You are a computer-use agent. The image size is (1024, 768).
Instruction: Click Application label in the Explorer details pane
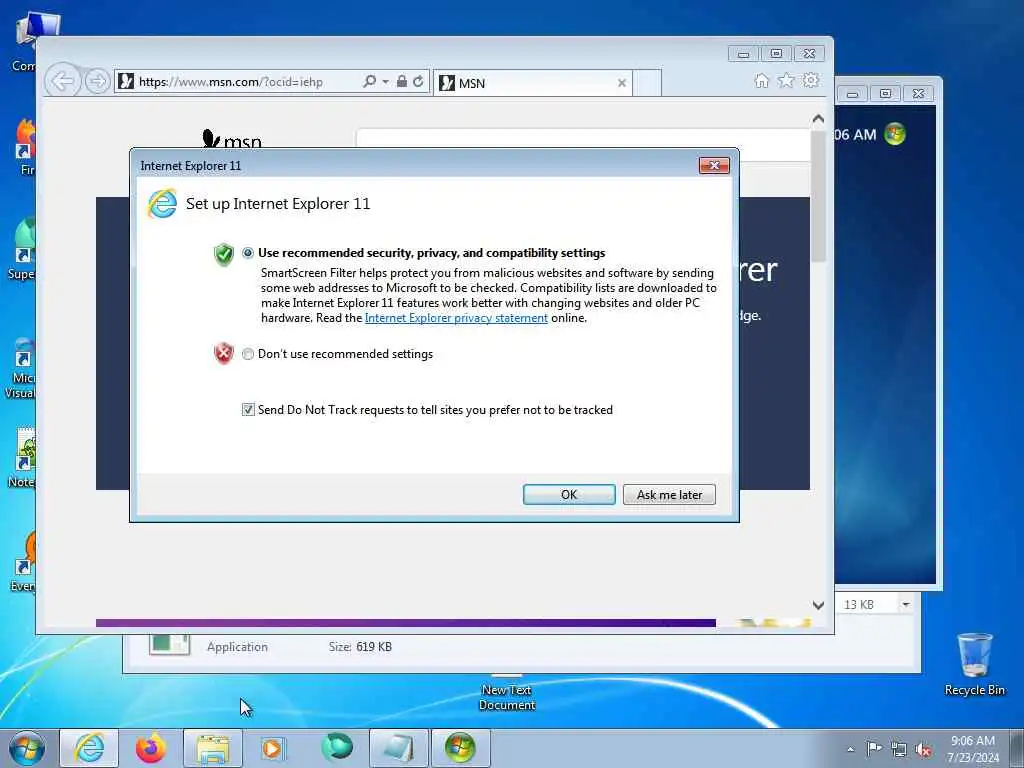point(237,647)
